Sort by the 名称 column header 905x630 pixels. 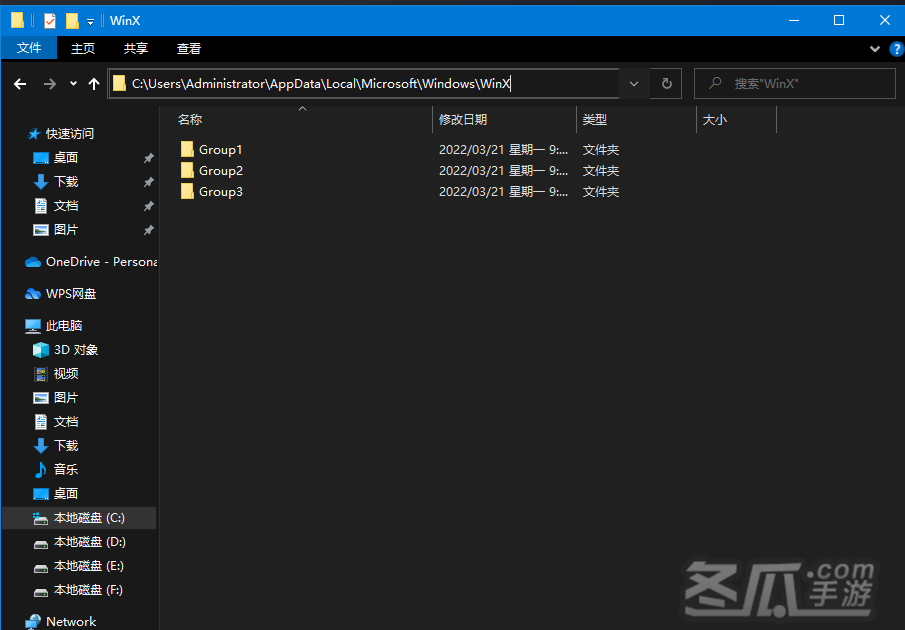coord(190,119)
